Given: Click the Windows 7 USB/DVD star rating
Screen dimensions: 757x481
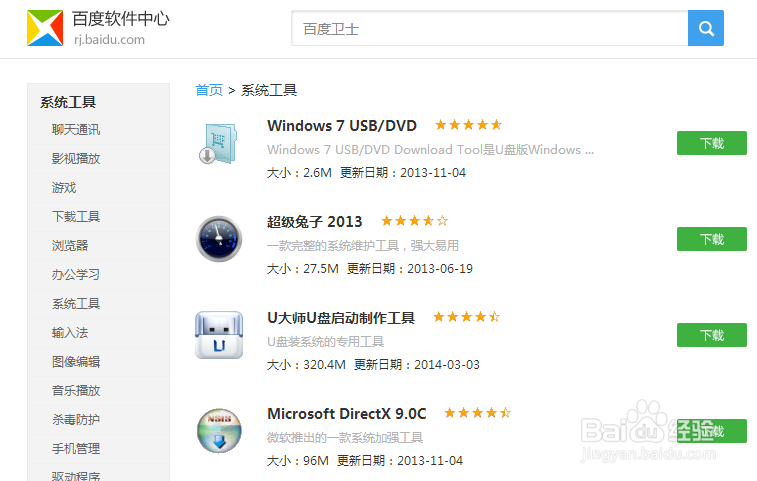Looking at the screenshot, I should (468, 125).
